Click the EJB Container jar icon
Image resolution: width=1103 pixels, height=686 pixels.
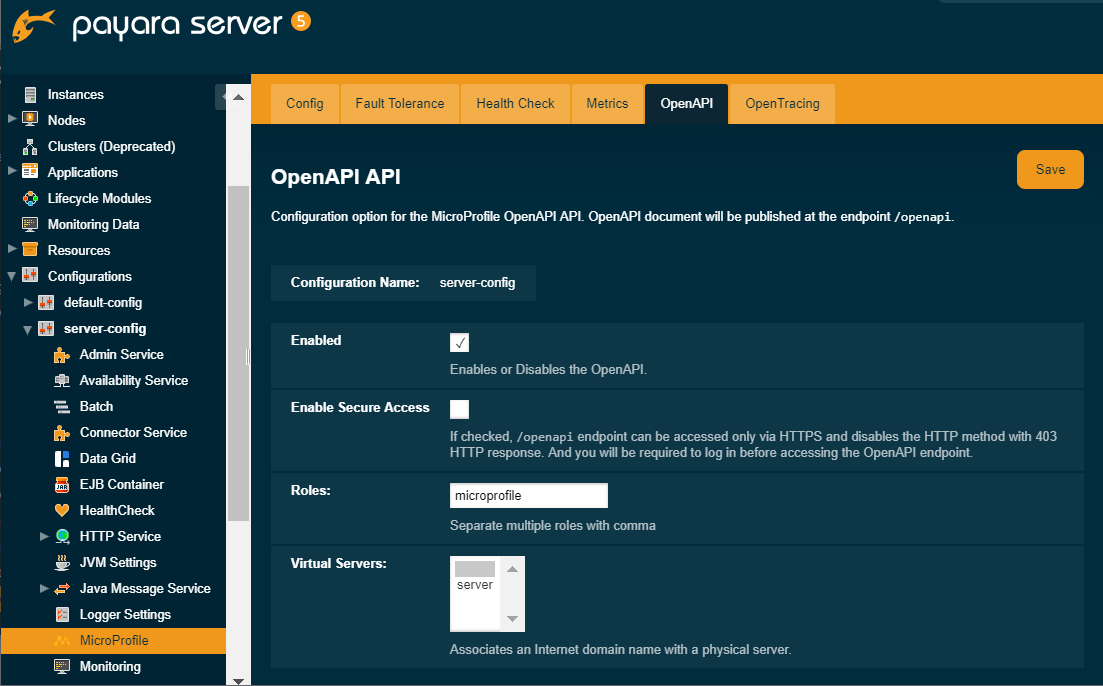coord(62,485)
